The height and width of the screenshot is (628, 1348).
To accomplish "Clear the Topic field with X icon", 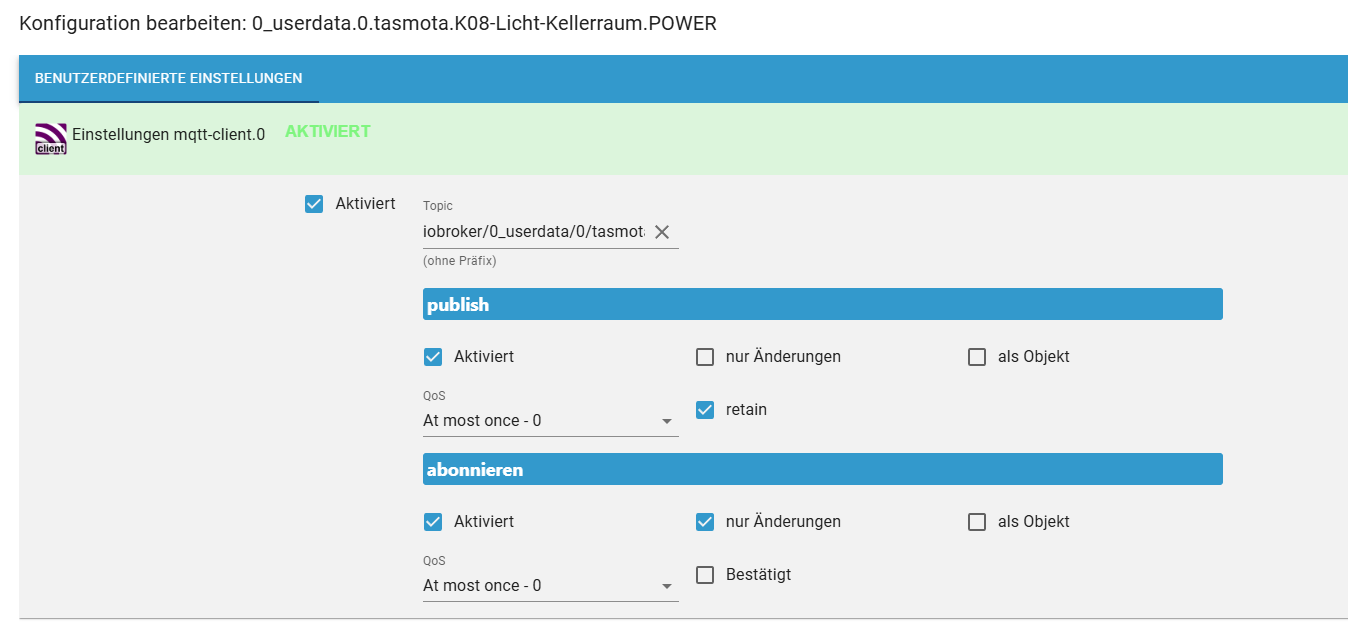I will (661, 232).
